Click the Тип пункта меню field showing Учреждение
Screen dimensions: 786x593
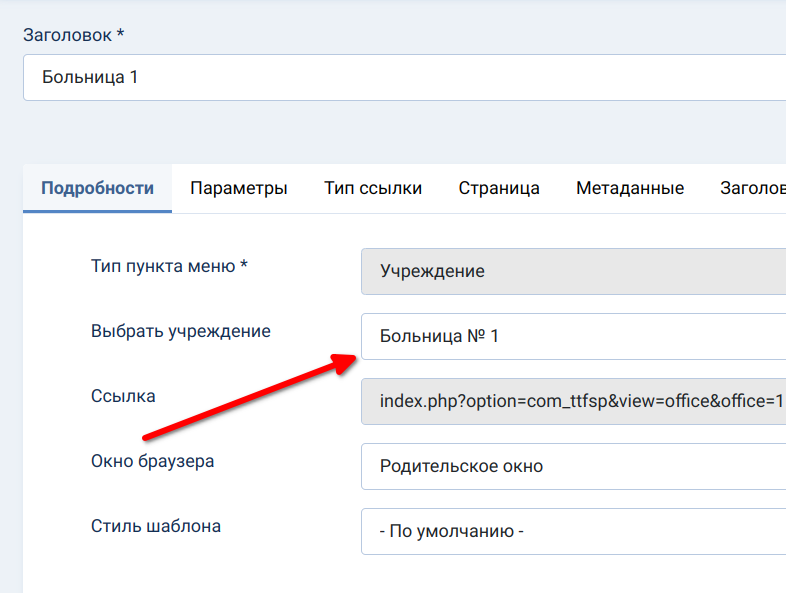[572, 271]
